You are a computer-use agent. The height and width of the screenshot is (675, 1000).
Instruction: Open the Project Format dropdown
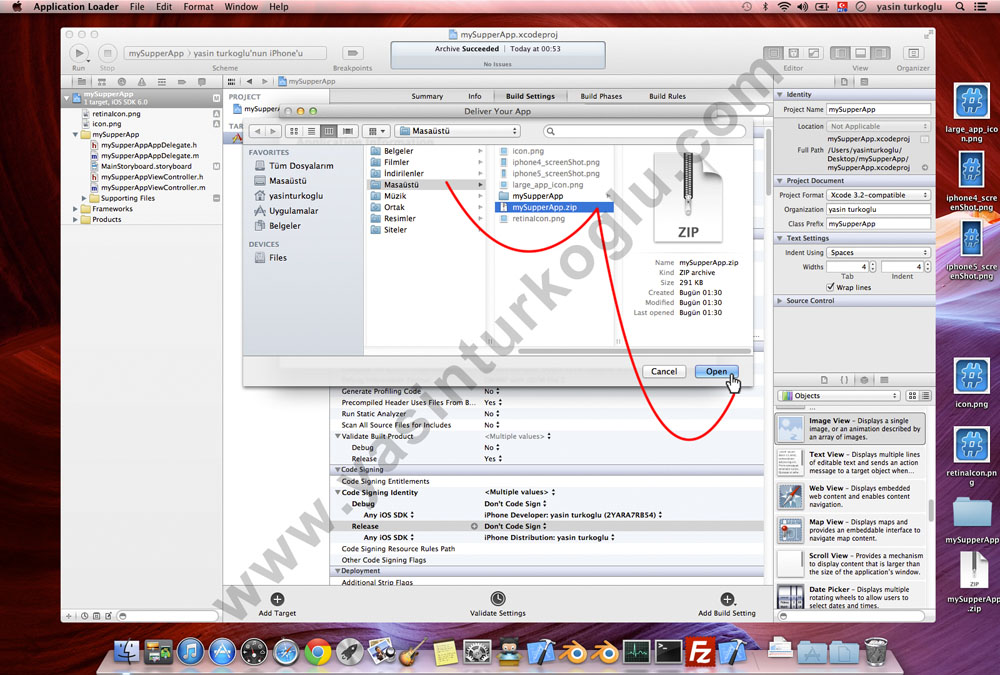tap(878, 195)
